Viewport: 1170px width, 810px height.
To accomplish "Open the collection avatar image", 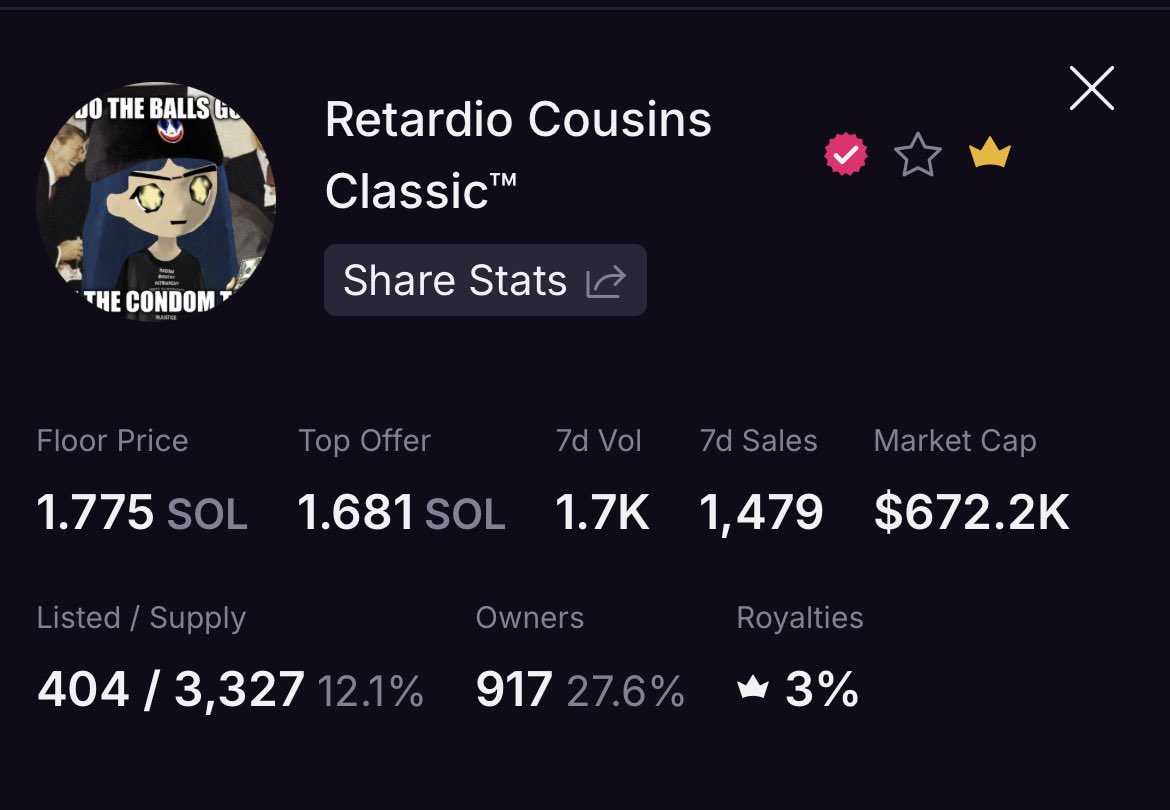I will click(x=156, y=202).
